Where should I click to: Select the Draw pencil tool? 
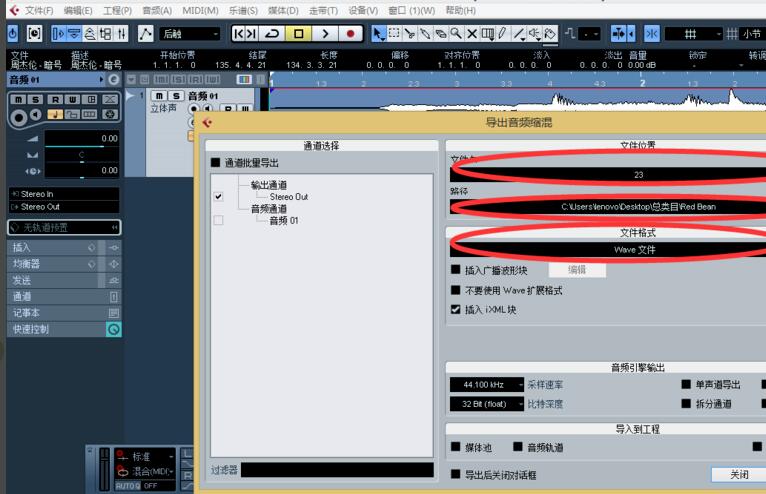502,33
